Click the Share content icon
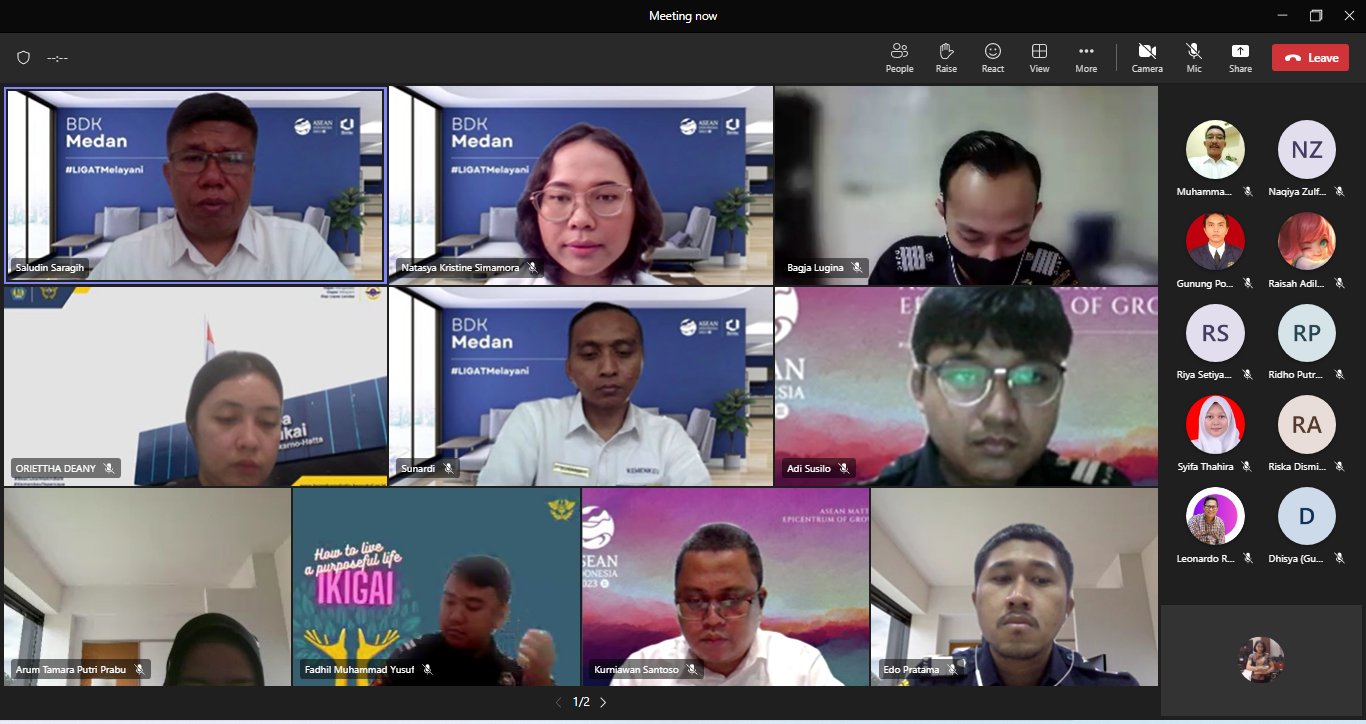The width and height of the screenshot is (1366, 724). pyautogui.click(x=1240, y=57)
